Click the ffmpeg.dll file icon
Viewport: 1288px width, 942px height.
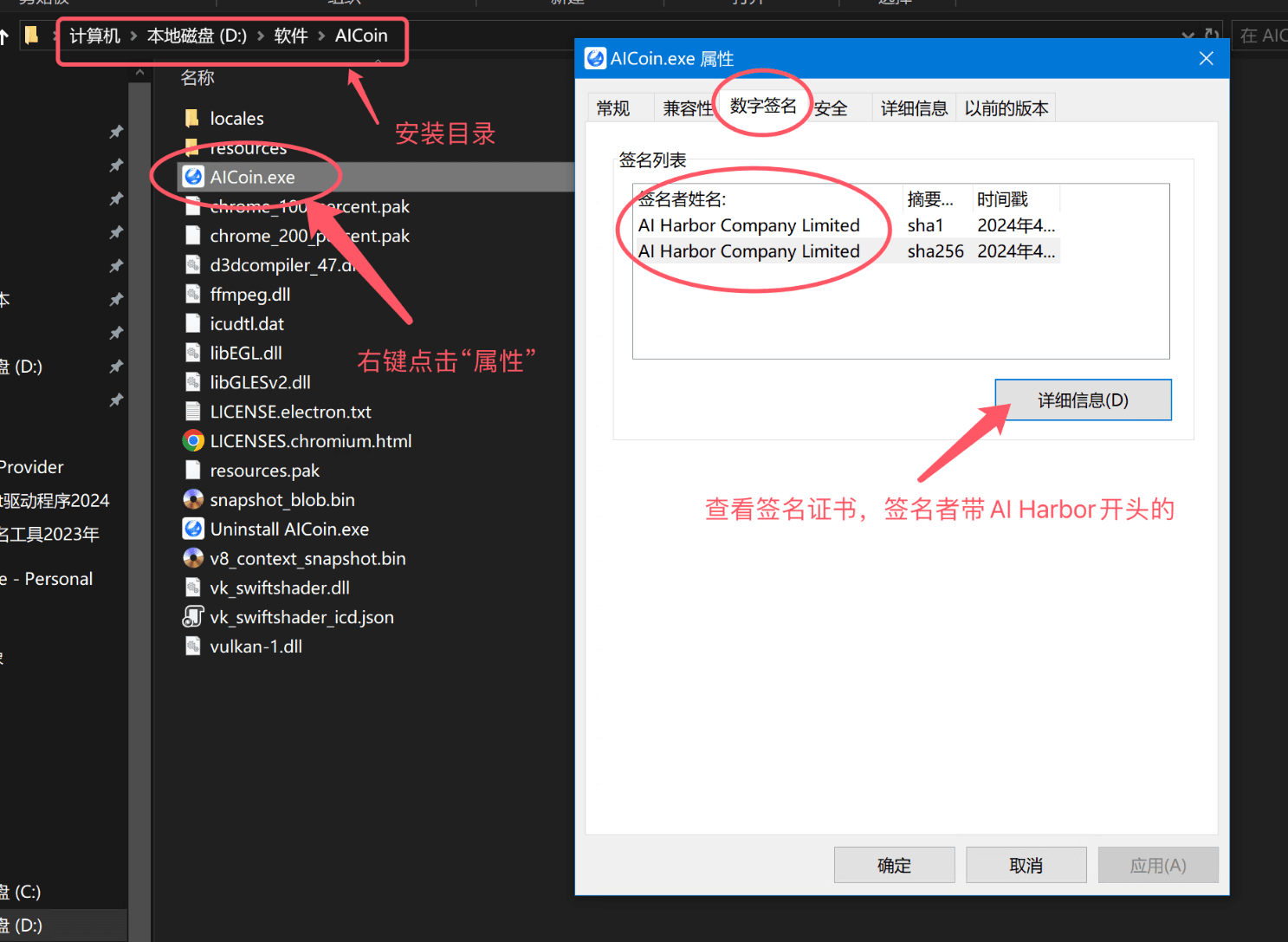(x=193, y=295)
